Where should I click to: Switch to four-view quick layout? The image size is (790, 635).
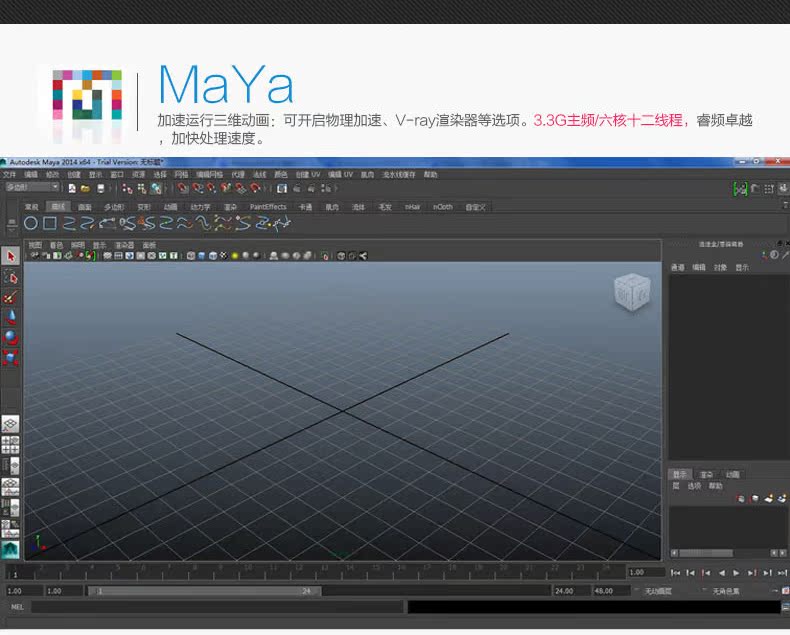point(11,445)
